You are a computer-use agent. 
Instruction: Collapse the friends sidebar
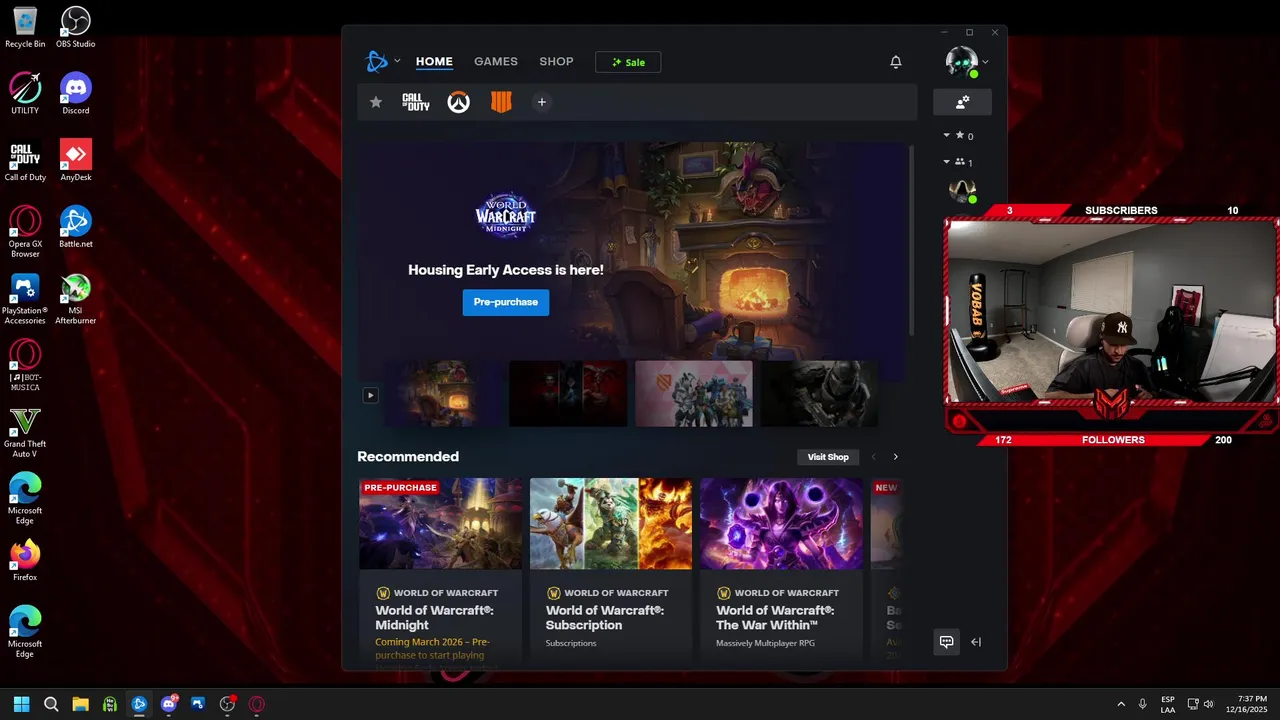[x=976, y=642]
